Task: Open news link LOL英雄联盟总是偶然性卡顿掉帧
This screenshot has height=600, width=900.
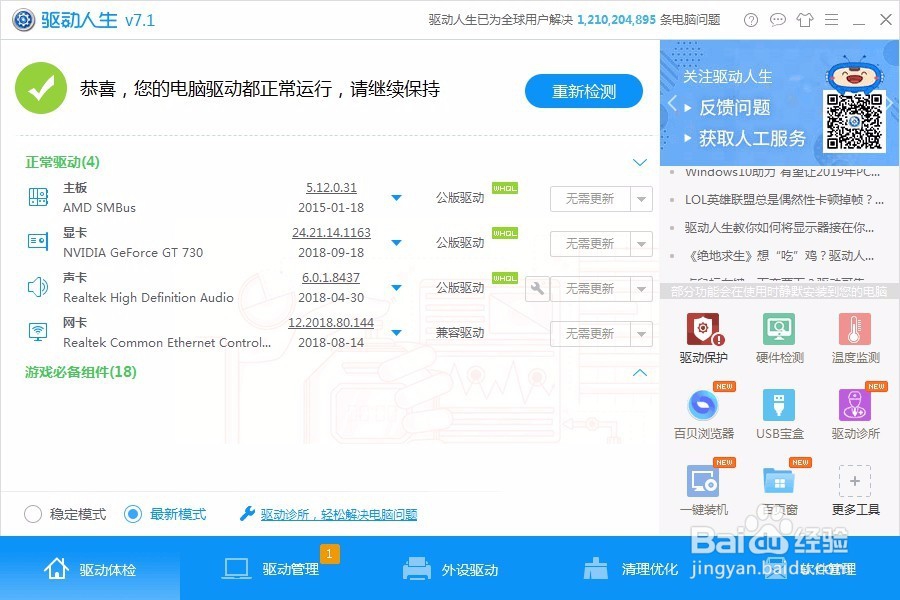Action: tap(784, 199)
